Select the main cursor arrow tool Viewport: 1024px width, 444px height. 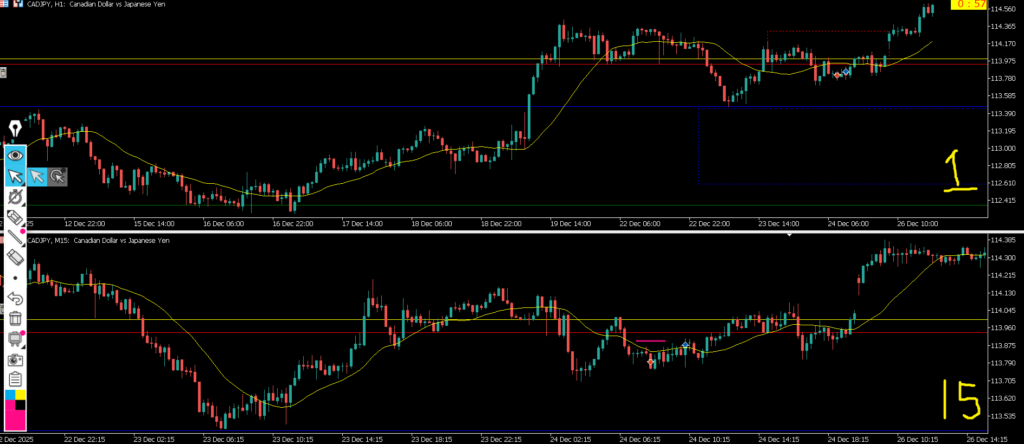click(15, 176)
